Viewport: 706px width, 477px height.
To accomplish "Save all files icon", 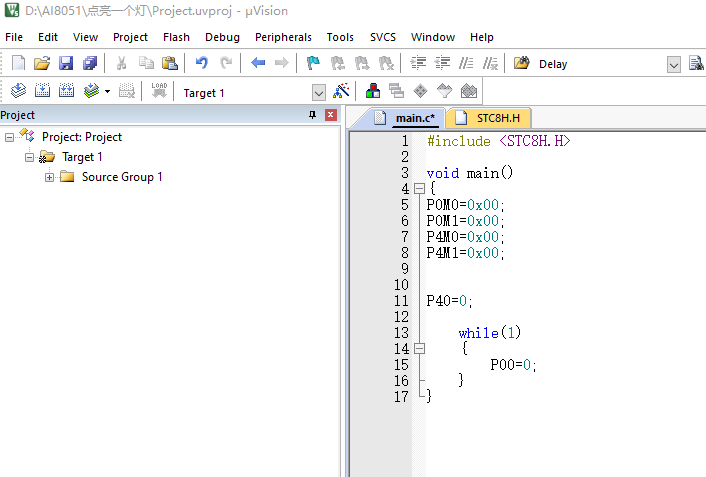I will click(x=90, y=63).
